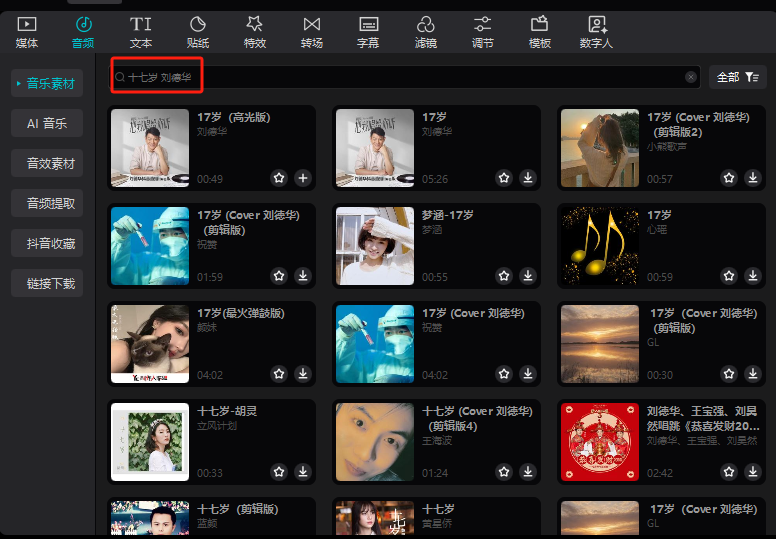
Task: Favorite 祝赞 cover track lasting 04:02
Action: coord(504,374)
